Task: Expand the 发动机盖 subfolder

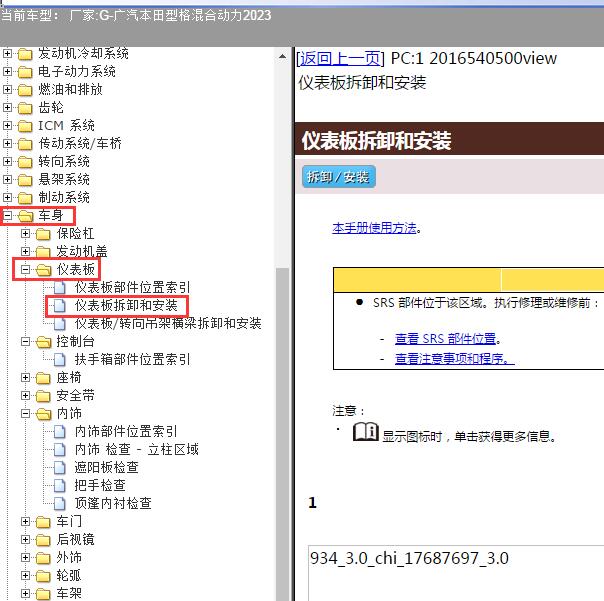Action: tap(25, 251)
